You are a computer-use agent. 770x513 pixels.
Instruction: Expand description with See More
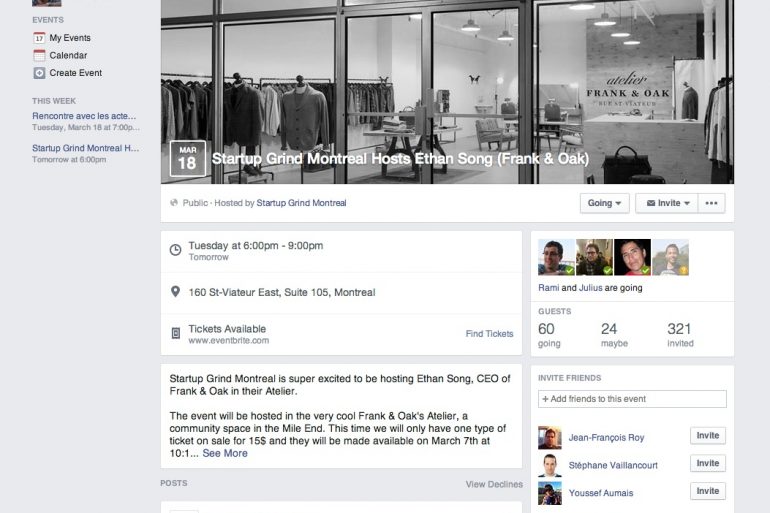[225, 453]
